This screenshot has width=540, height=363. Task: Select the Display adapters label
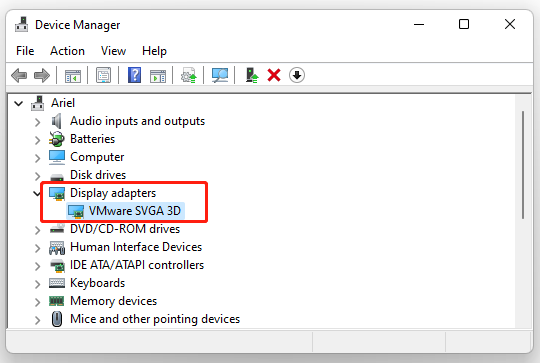click(x=113, y=193)
